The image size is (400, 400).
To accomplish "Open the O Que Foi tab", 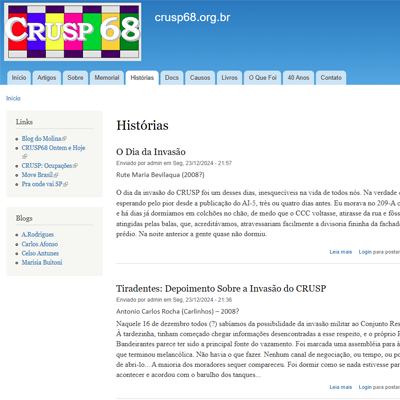I will [263, 78].
